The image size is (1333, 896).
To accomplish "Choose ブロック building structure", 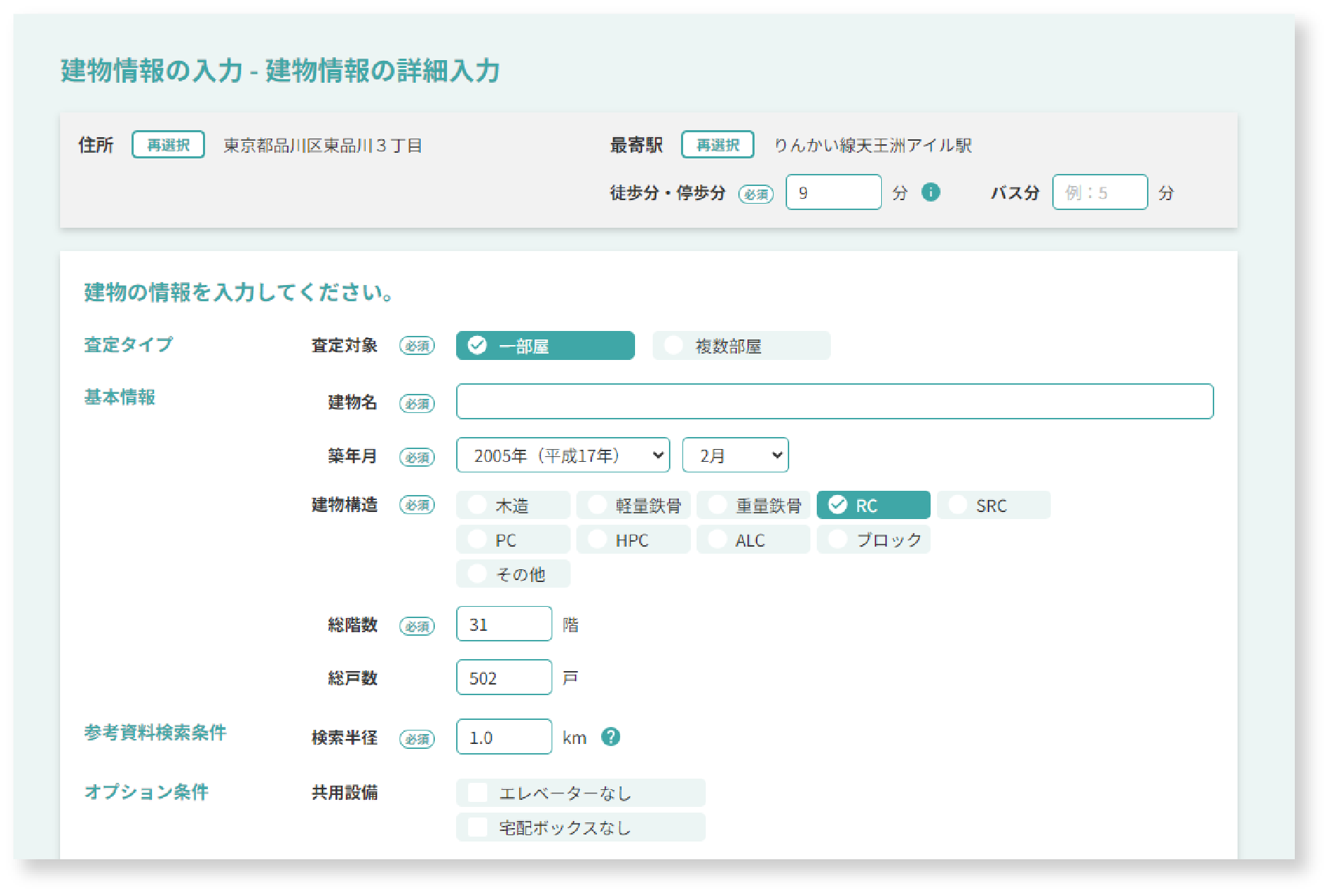I will click(874, 540).
